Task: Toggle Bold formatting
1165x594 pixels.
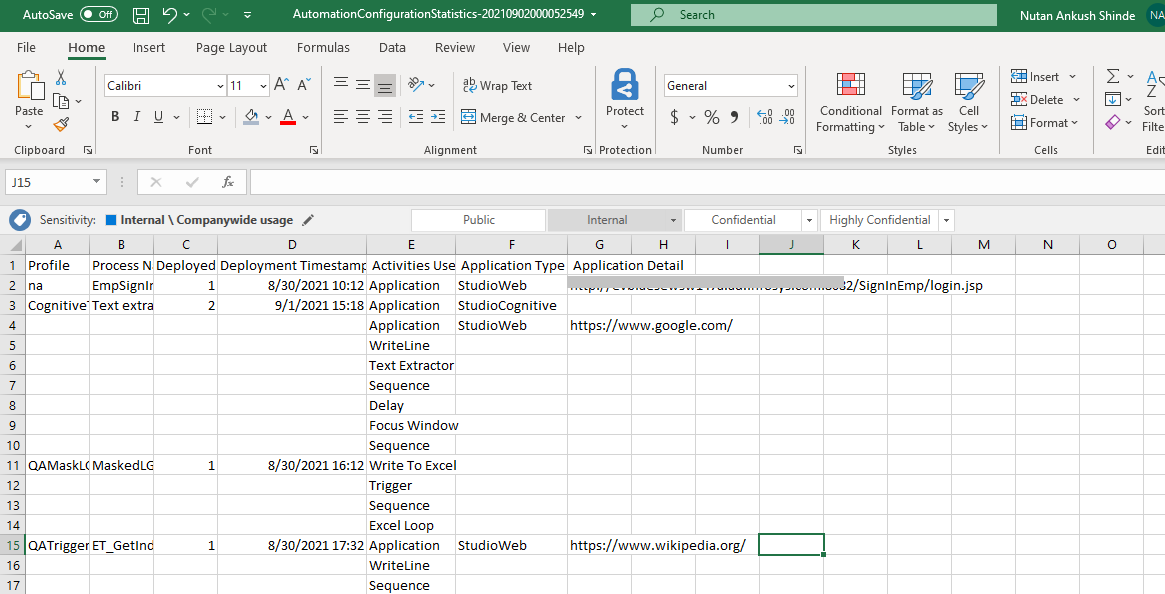Action: 115,117
